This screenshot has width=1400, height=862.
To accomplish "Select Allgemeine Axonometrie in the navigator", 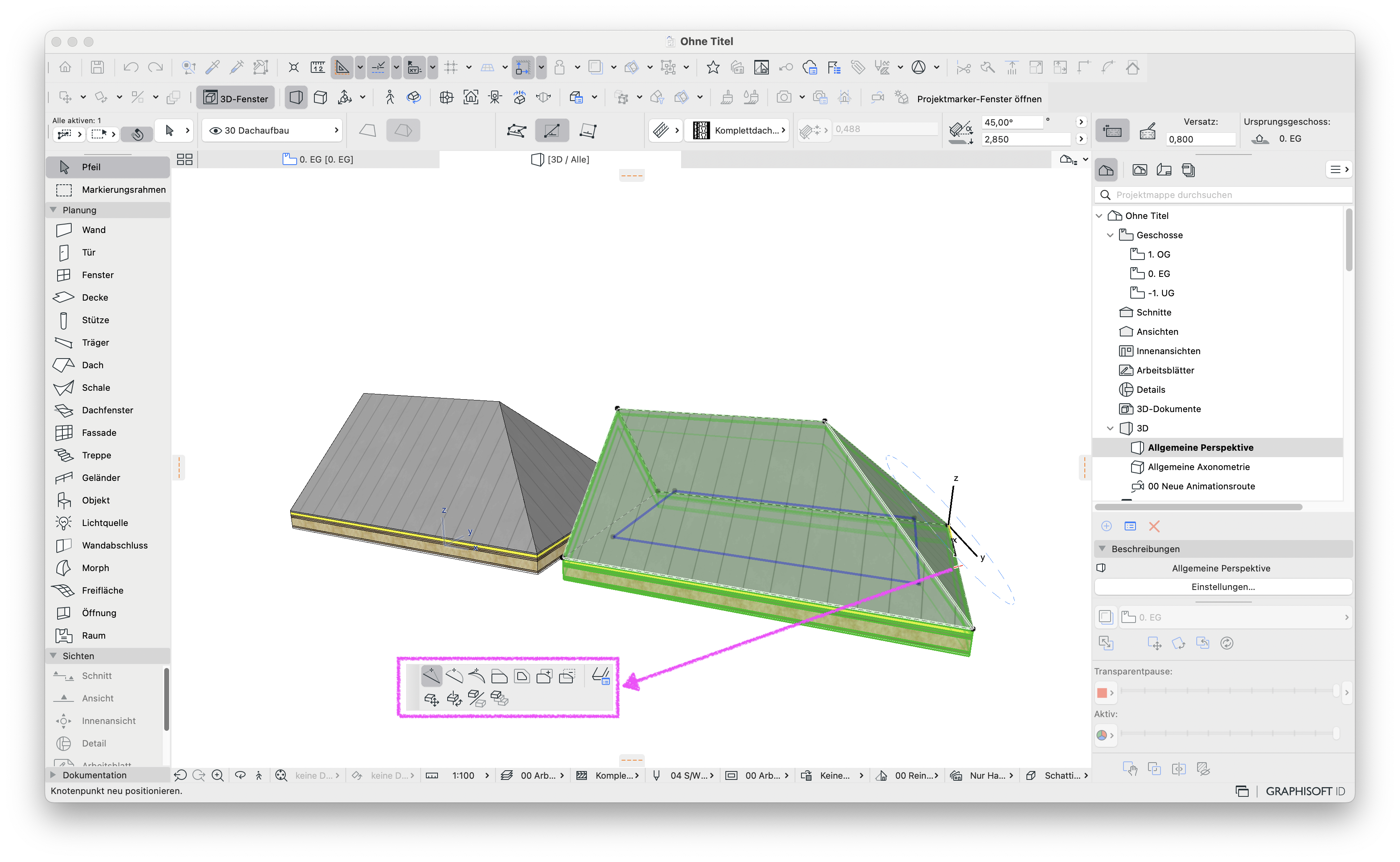I will 1198,467.
